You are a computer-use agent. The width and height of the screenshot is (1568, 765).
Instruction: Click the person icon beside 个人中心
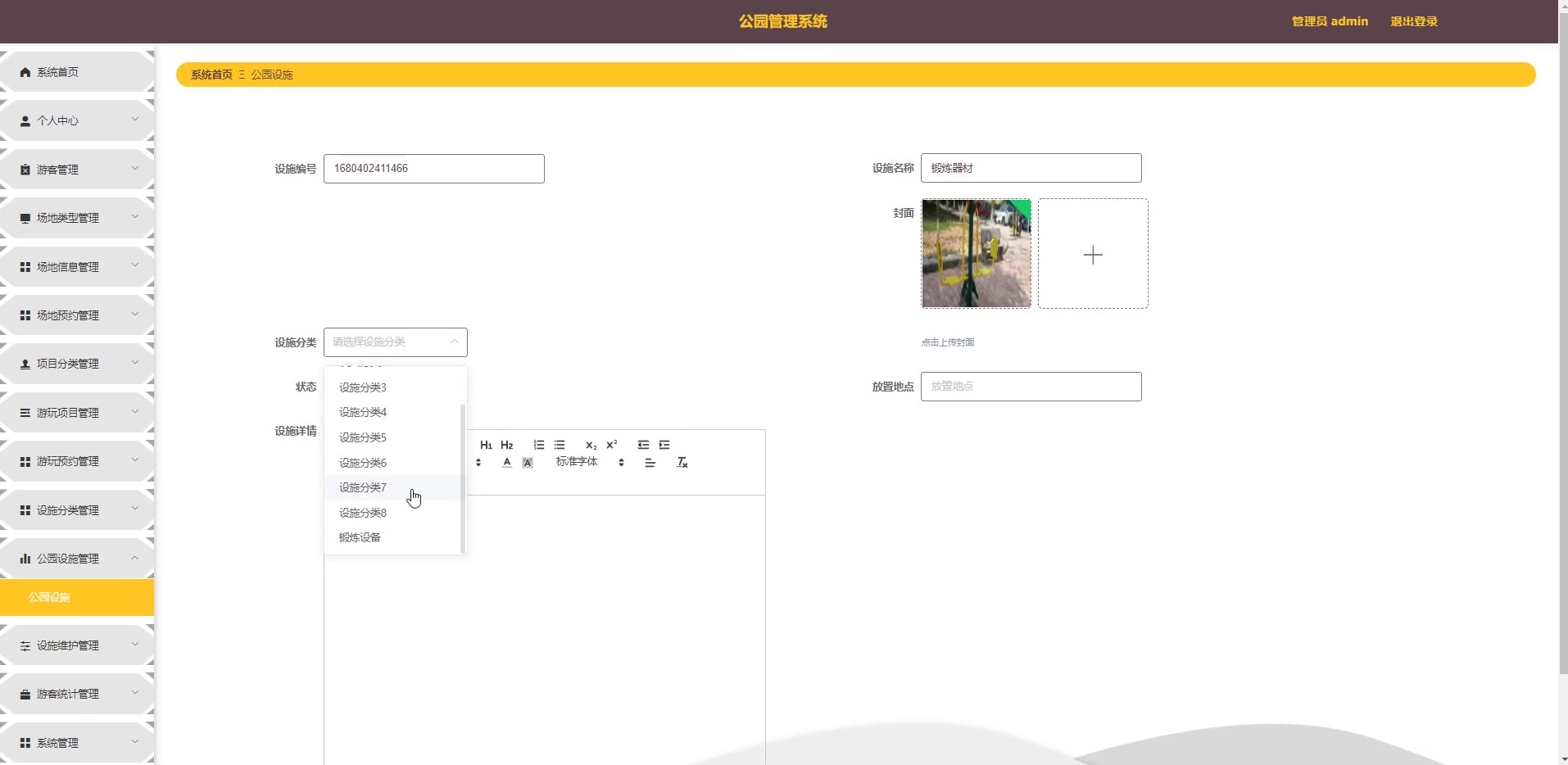(25, 121)
